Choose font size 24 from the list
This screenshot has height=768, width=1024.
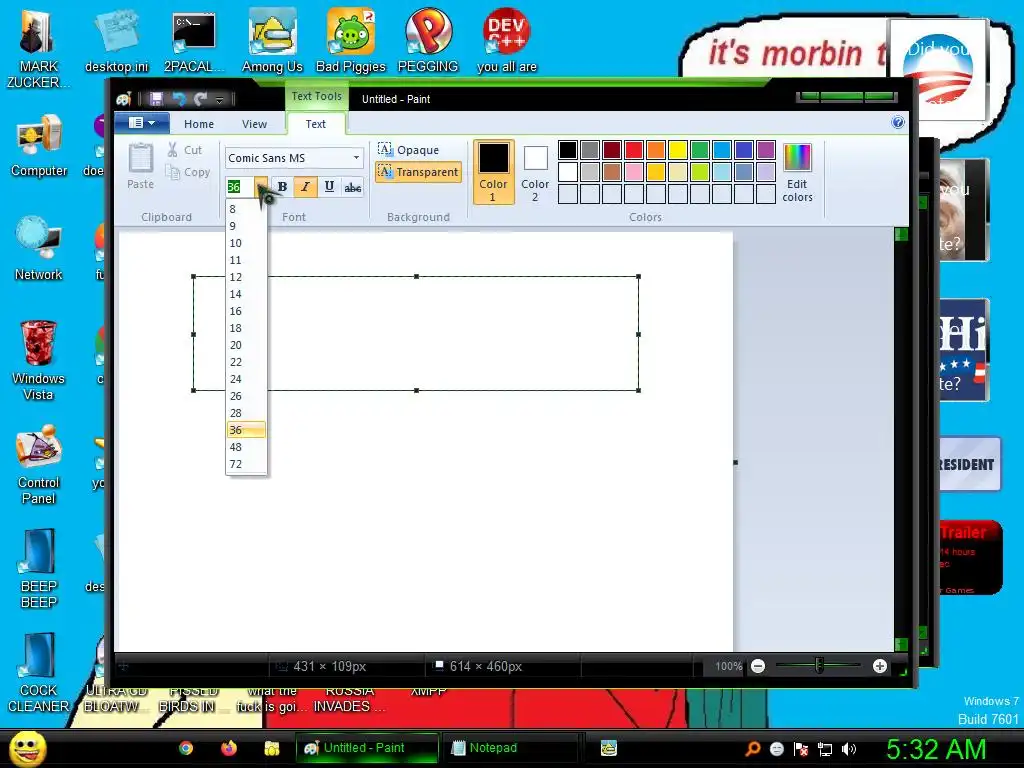[246, 379]
